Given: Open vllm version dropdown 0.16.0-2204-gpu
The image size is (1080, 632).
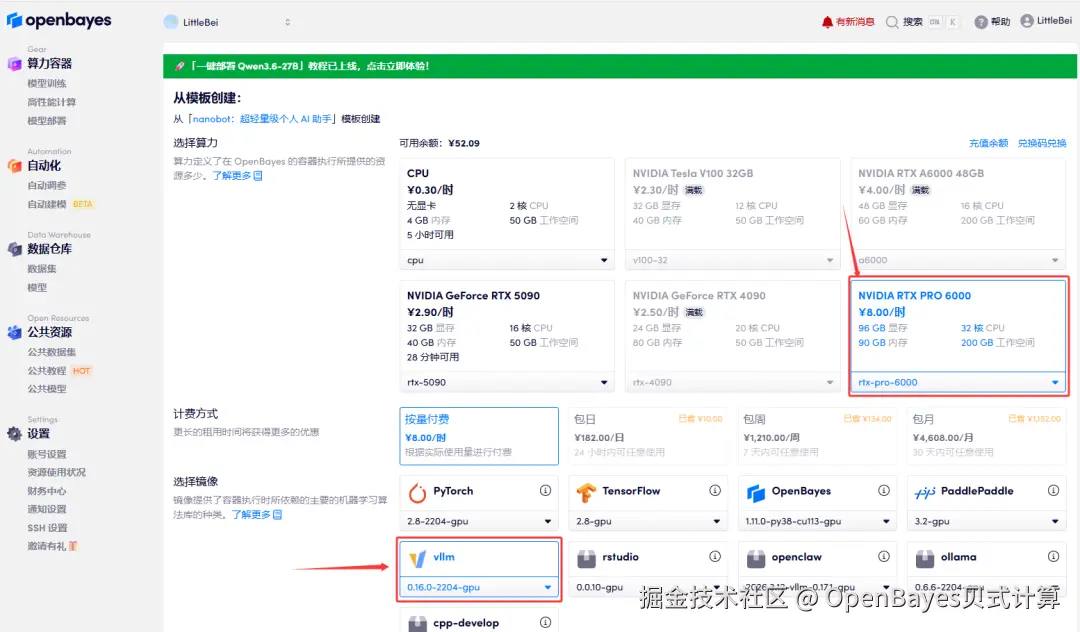Looking at the screenshot, I should coord(479,587).
